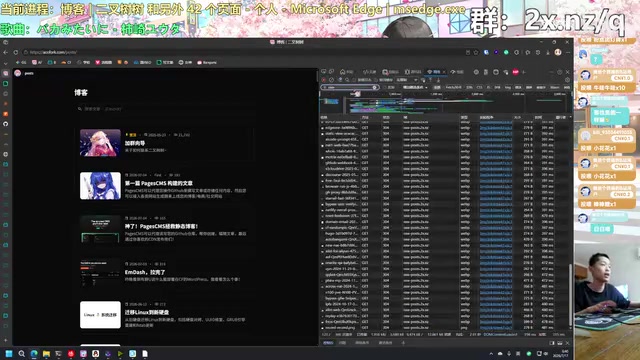The height and width of the screenshot is (360, 640).
Task: Toggle the red network record button
Action: [x=324, y=80]
